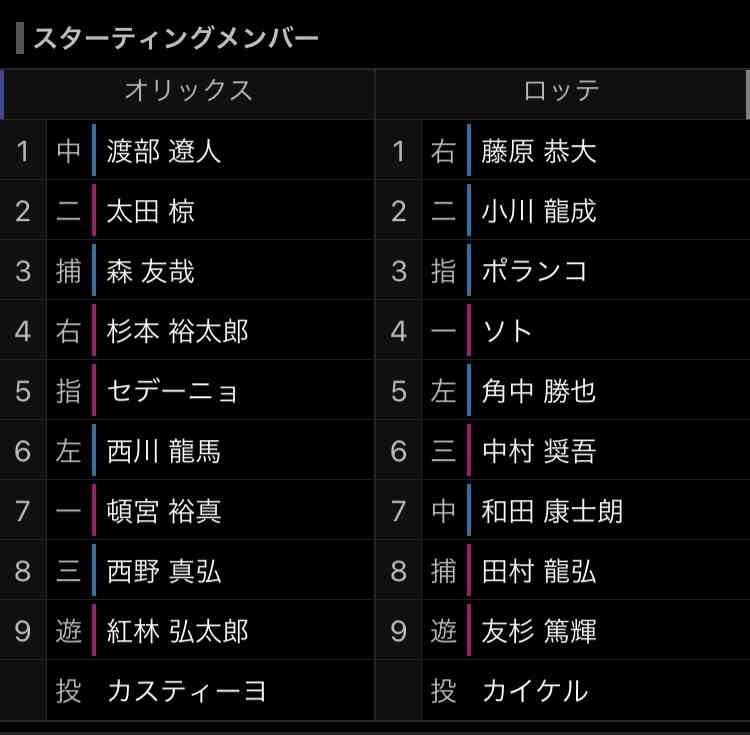Open 森 友哉 player profile
Image resolution: width=750 pixels, height=735 pixels.
151,272
